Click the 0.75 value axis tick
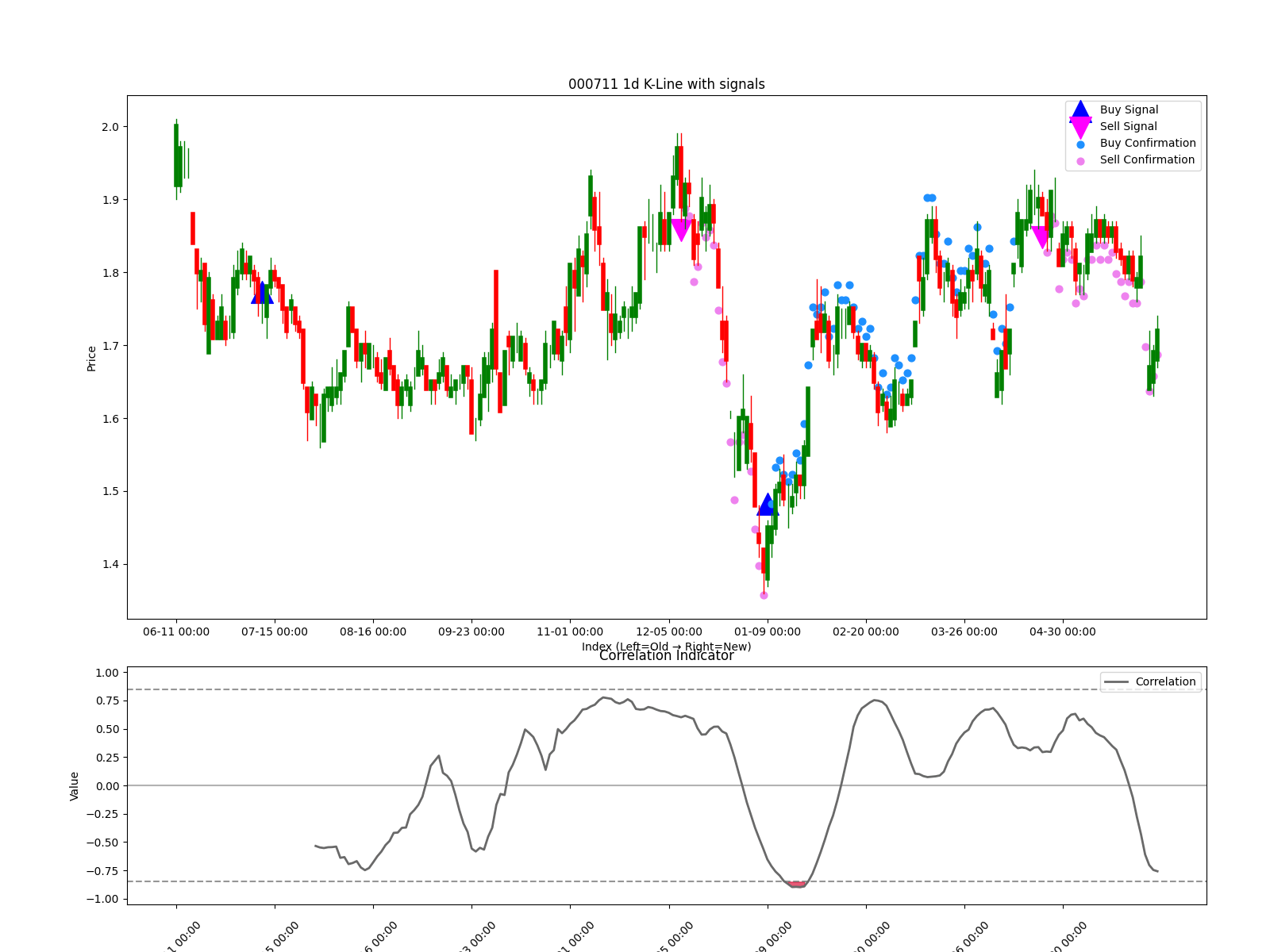 click(x=106, y=701)
